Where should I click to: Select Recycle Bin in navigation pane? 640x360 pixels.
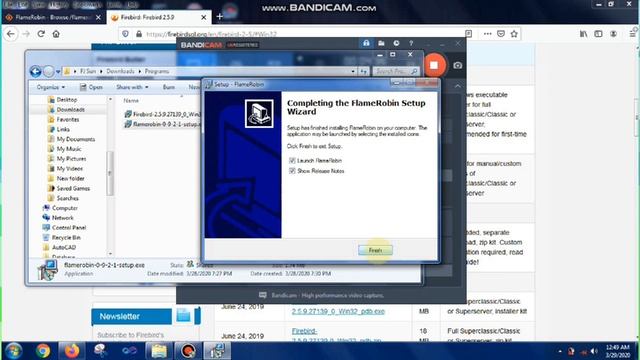pyautogui.click(x=66, y=238)
